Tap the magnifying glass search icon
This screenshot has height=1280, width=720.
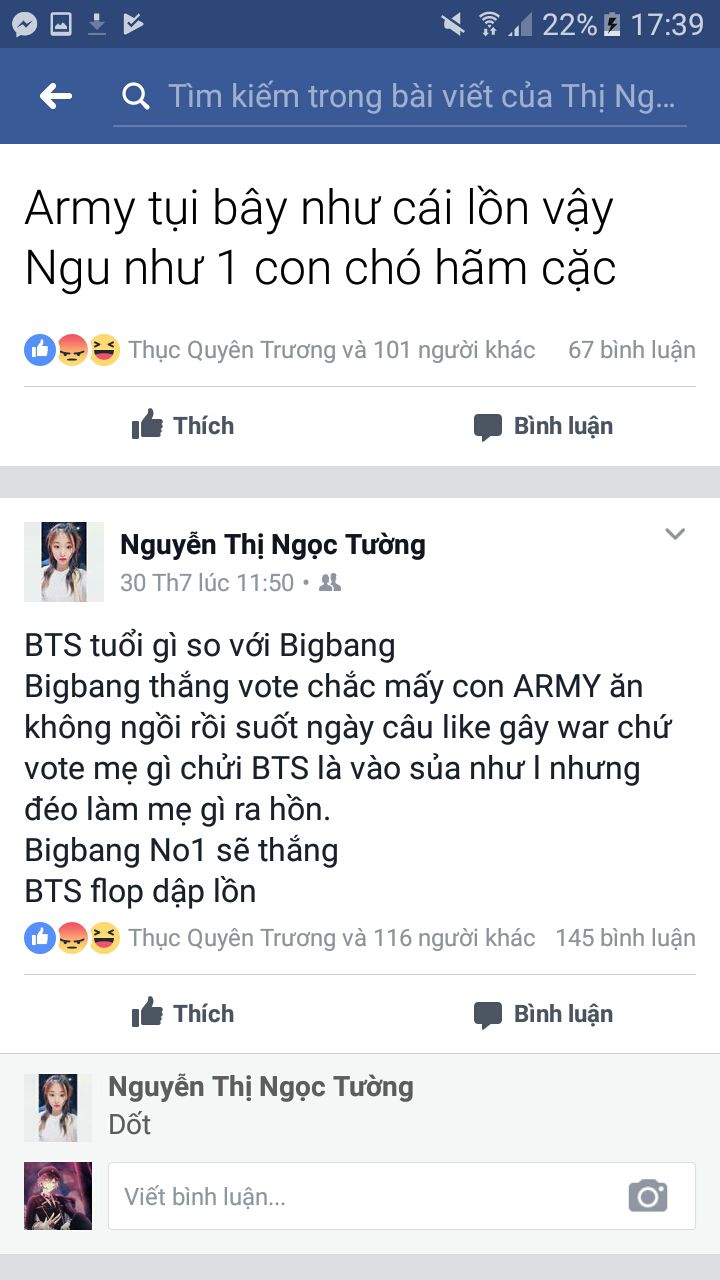135,96
